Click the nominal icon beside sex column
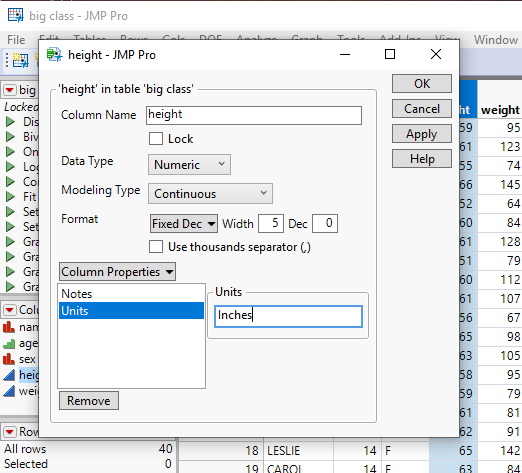522x473 pixels. (x=9, y=359)
